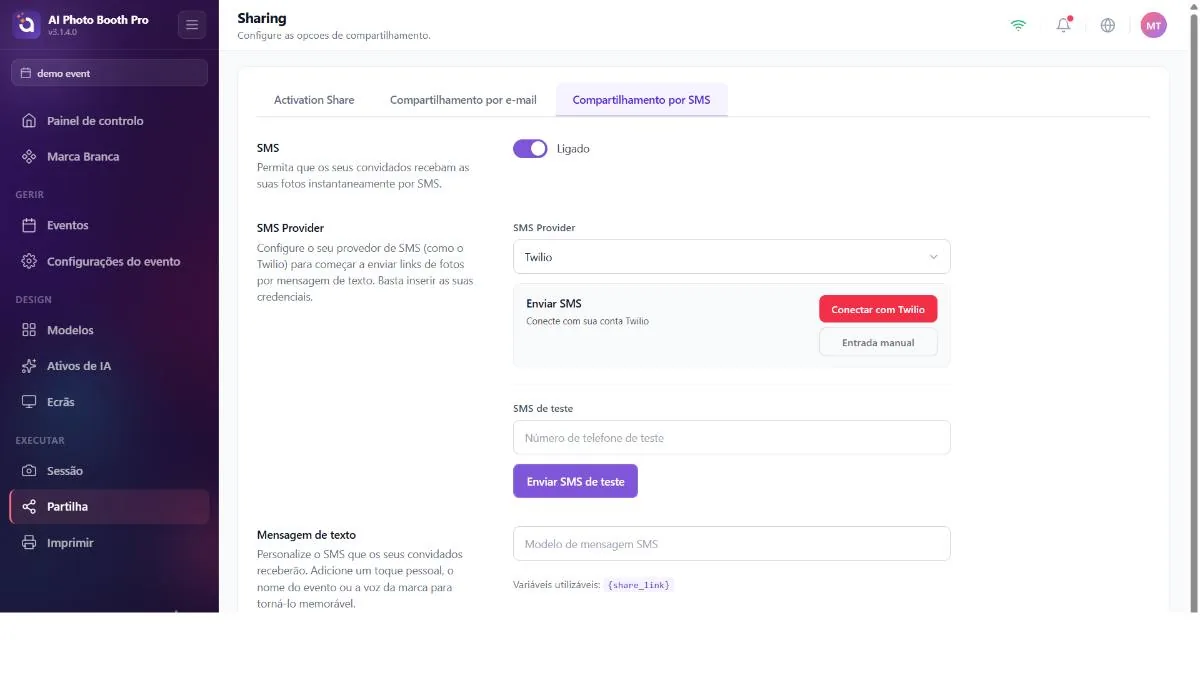Expand the SMS Provider Twilio dropdown

tap(731, 257)
